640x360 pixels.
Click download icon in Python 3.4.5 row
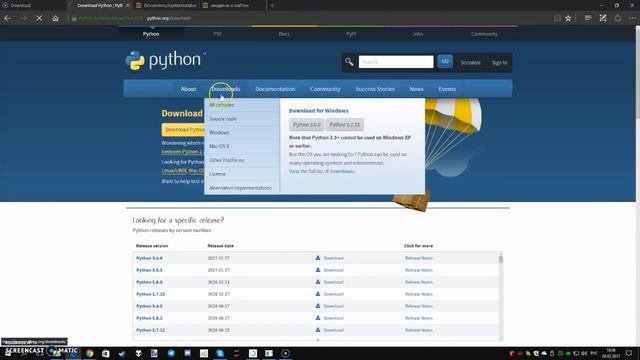tap(318, 306)
